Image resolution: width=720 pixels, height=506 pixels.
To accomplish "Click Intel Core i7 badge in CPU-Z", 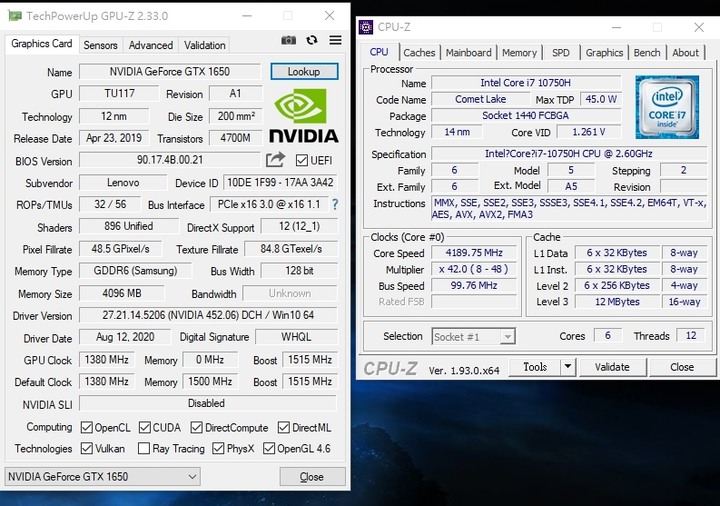I will tap(667, 107).
